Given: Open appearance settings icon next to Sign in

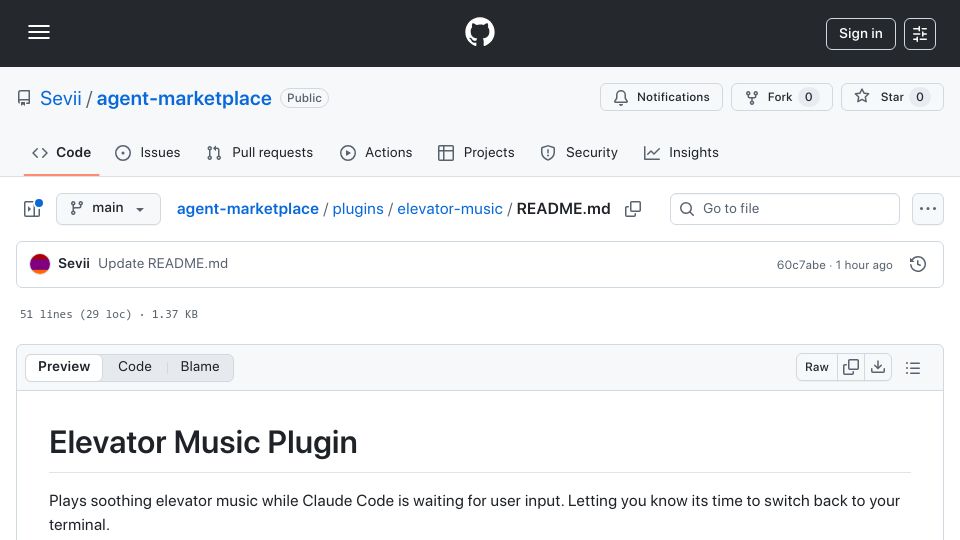Looking at the screenshot, I should tap(920, 34).
